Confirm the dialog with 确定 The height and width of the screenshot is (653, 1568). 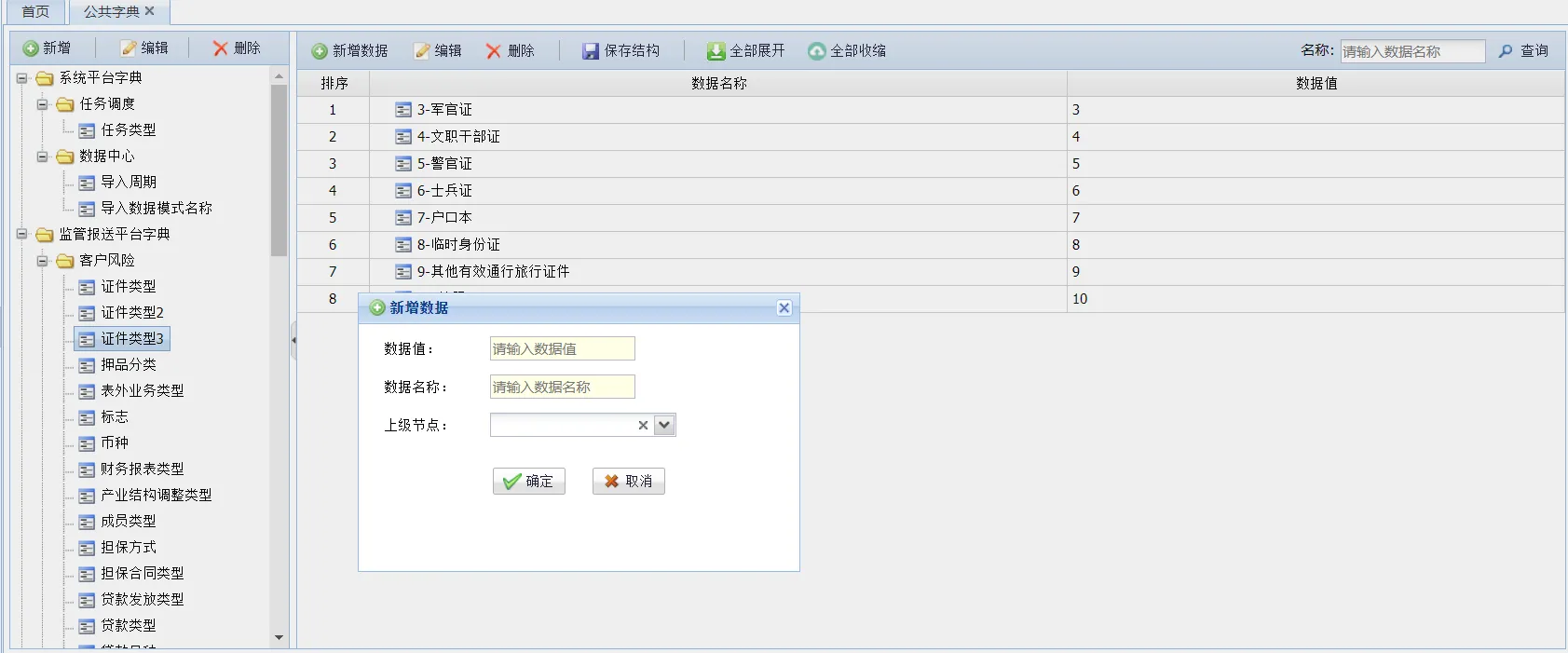point(529,482)
